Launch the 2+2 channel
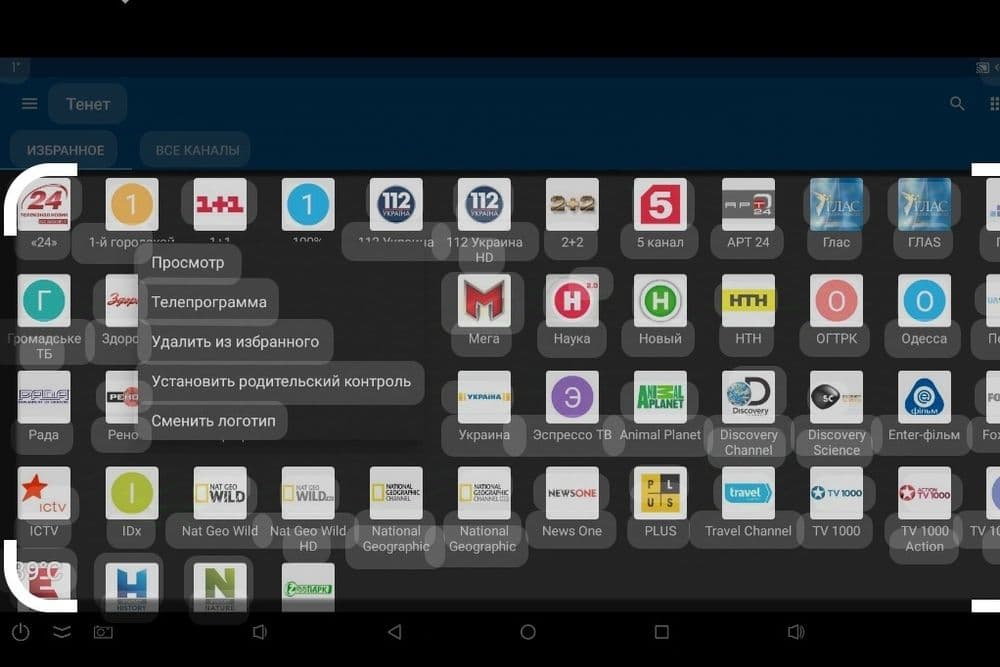1000x667 pixels. tap(572, 204)
